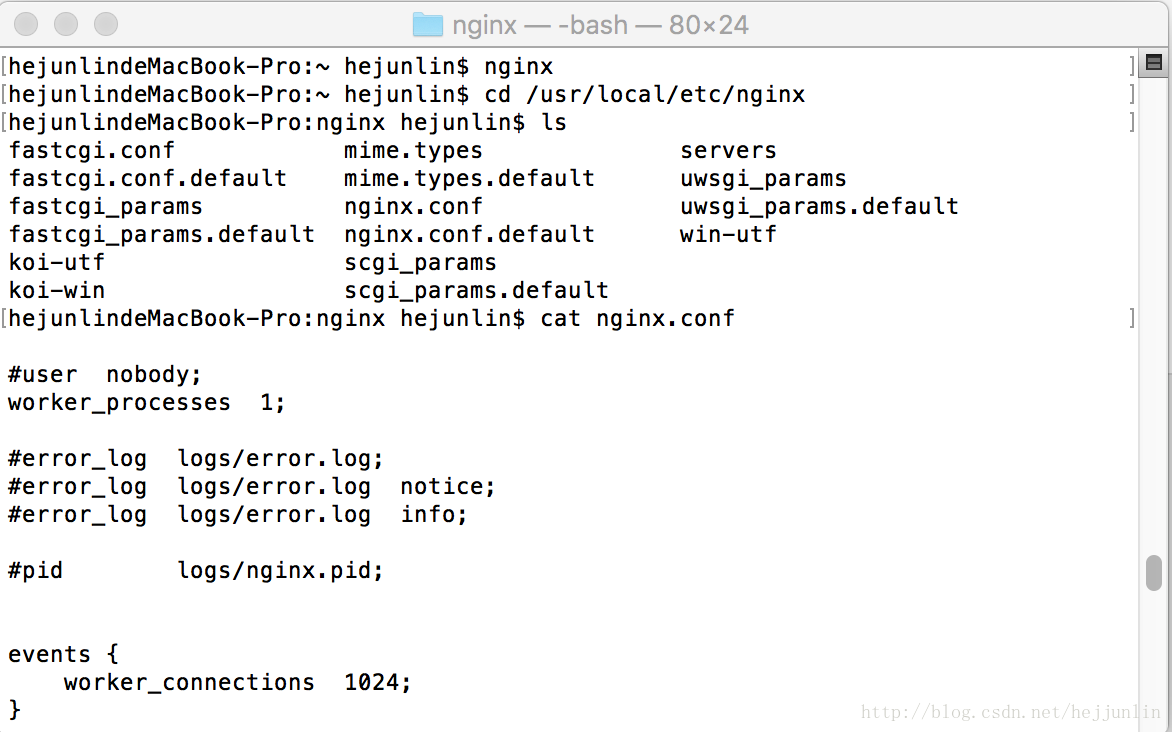Click the 'worker_connections 1024;' line
Image resolution: width=1172 pixels, height=732 pixels.
(x=238, y=683)
